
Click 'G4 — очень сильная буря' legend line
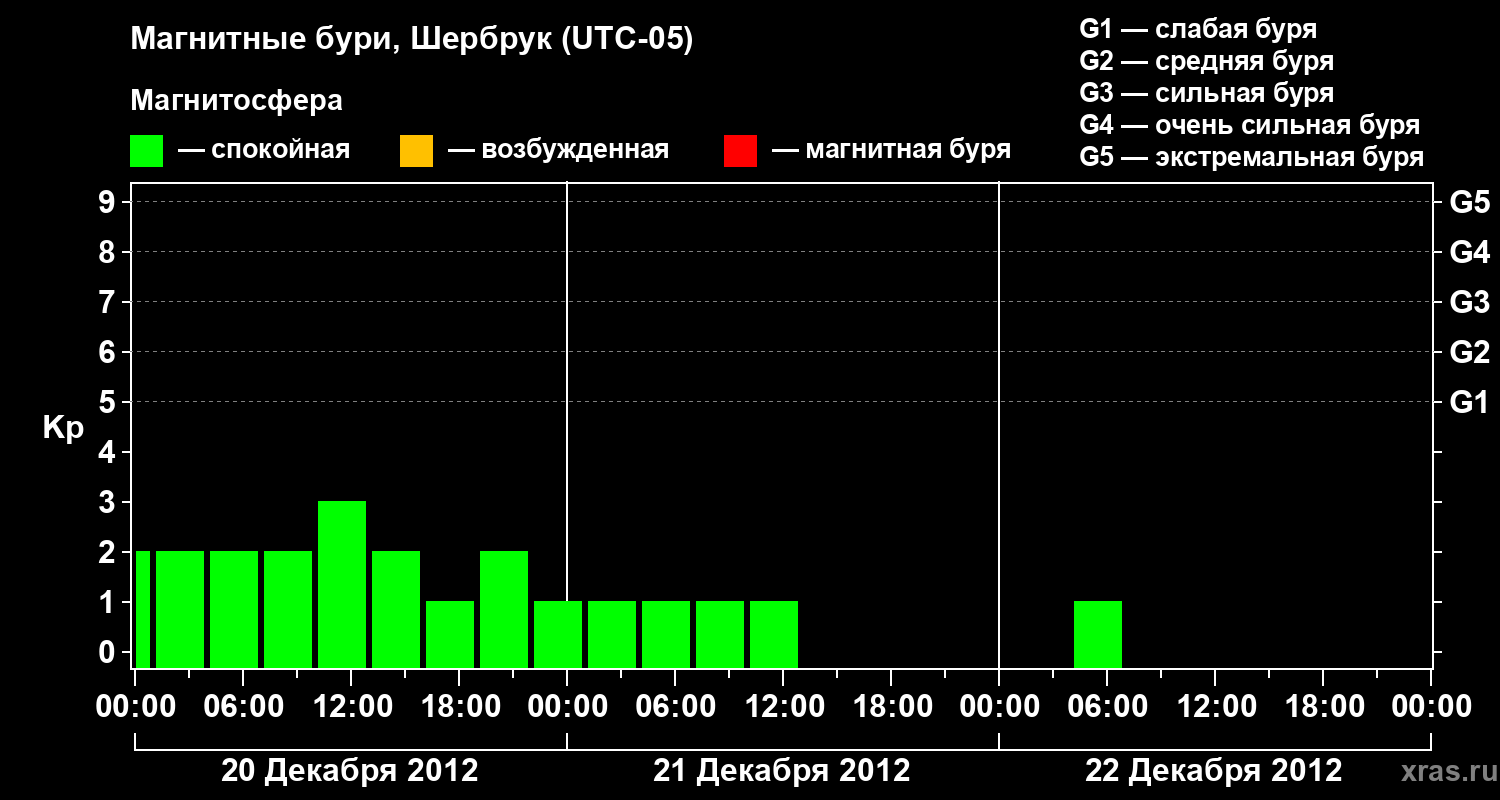pos(1249,125)
